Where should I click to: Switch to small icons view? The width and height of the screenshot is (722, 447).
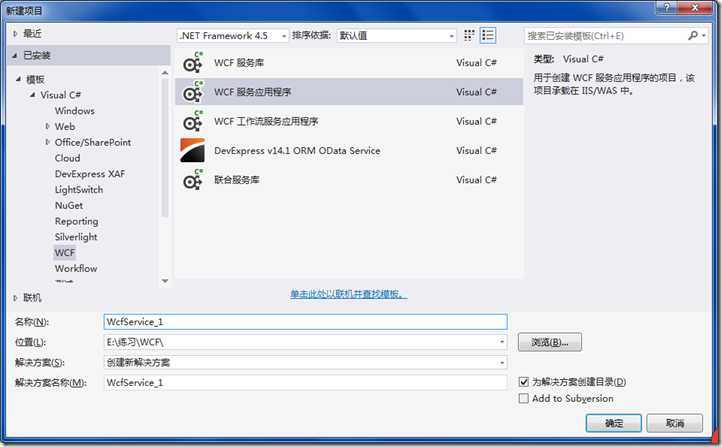[x=469, y=35]
